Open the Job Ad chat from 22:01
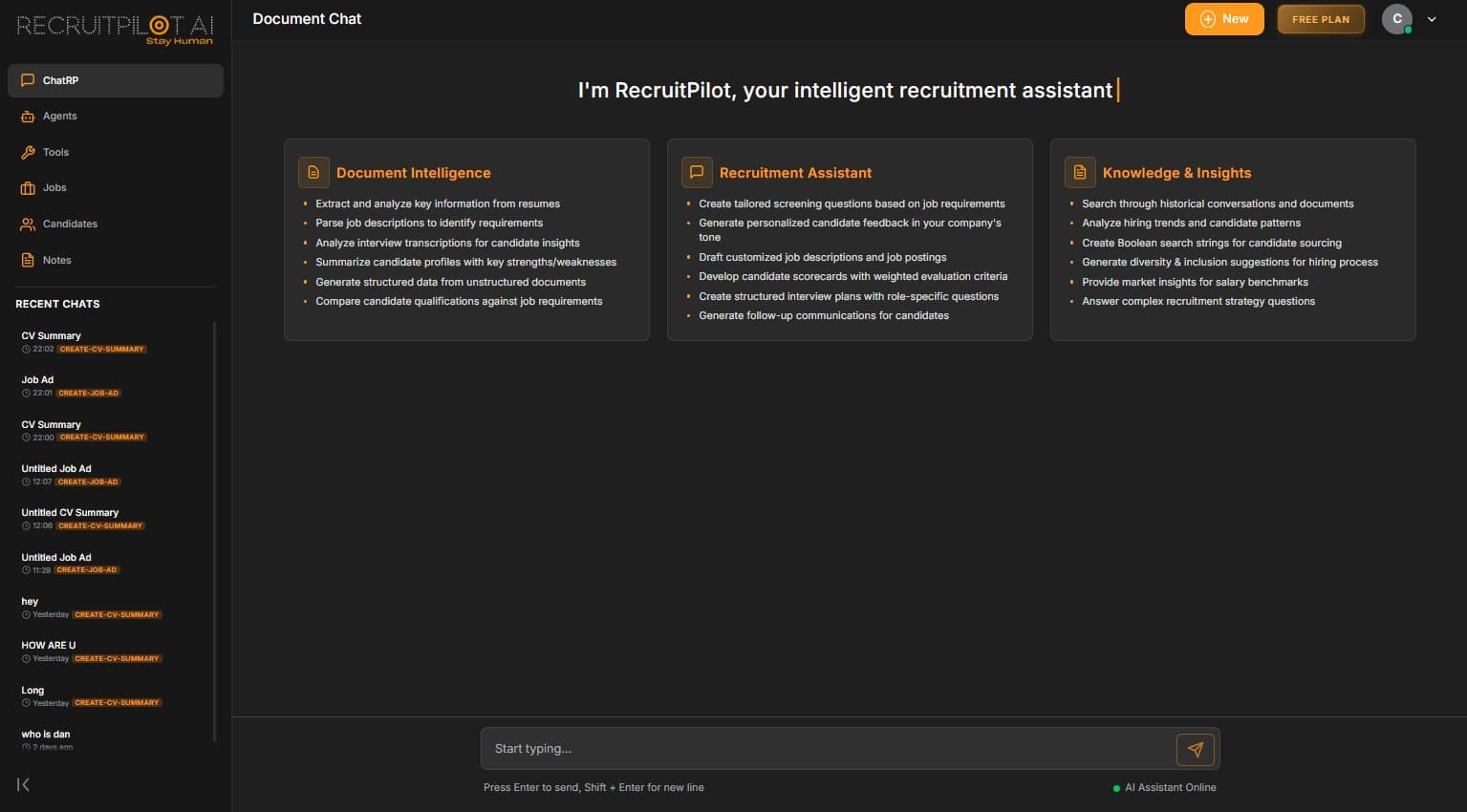The width and height of the screenshot is (1467, 812). click(114, 386)
